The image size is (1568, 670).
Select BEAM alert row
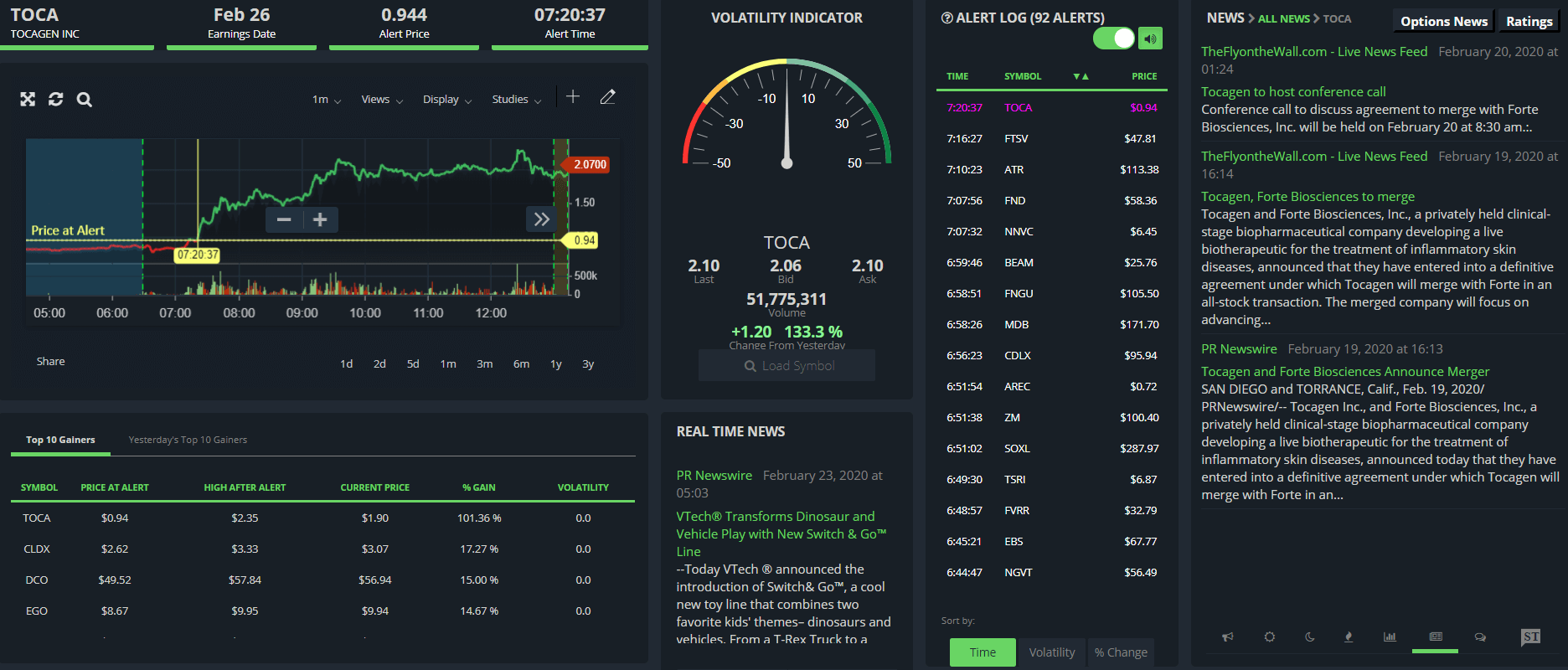pyautogui.click(x=1051, y=262)
